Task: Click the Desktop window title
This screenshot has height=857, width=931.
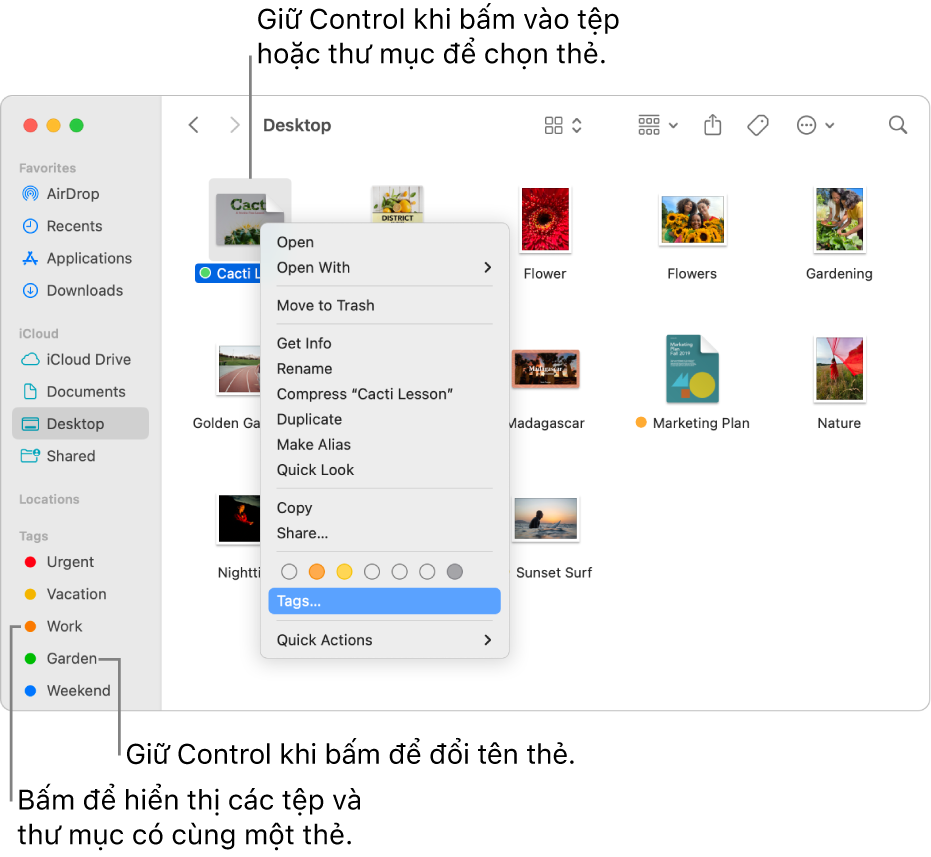Action: pos(297,125)
